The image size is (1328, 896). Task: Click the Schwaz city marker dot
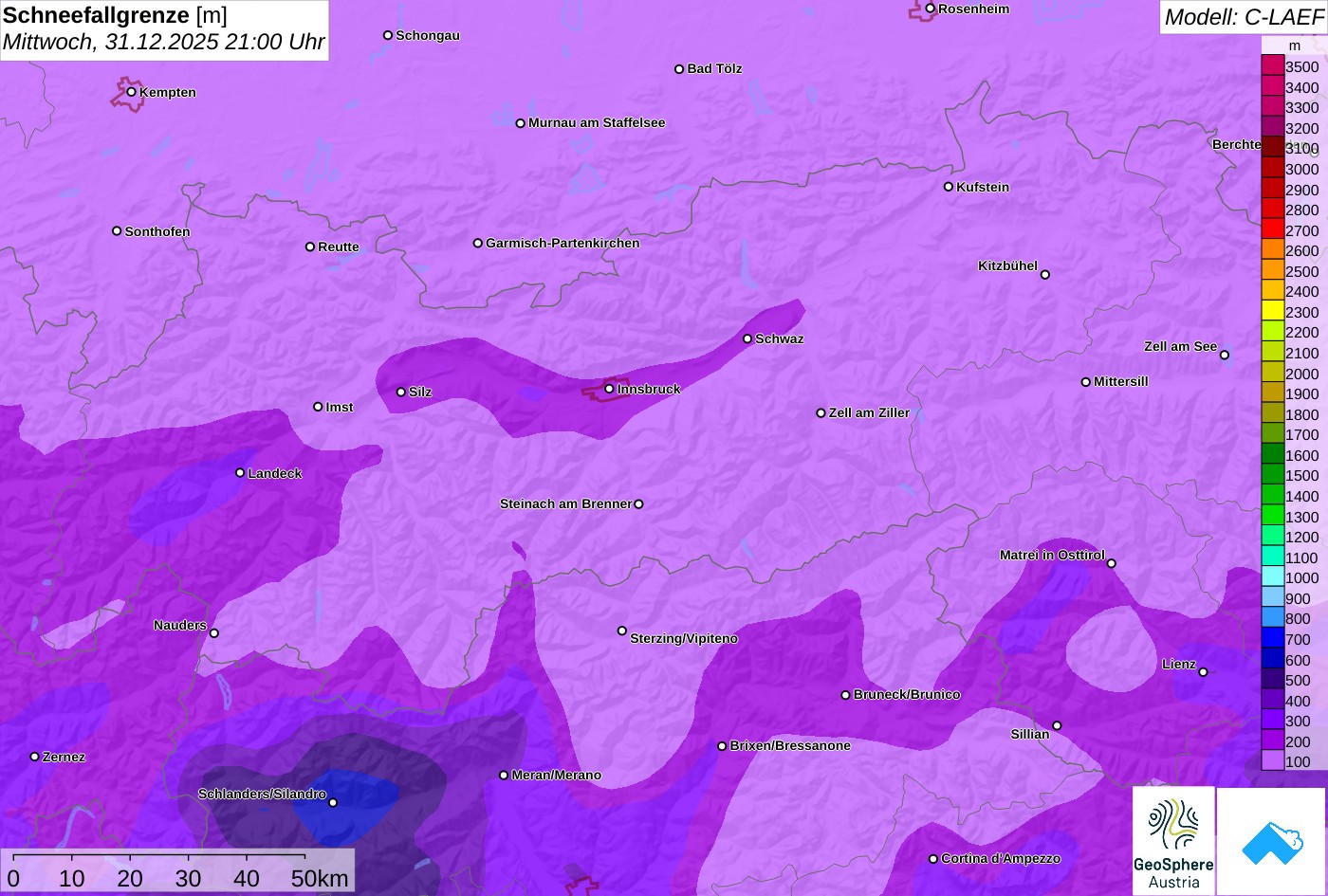tap(747, 338)
